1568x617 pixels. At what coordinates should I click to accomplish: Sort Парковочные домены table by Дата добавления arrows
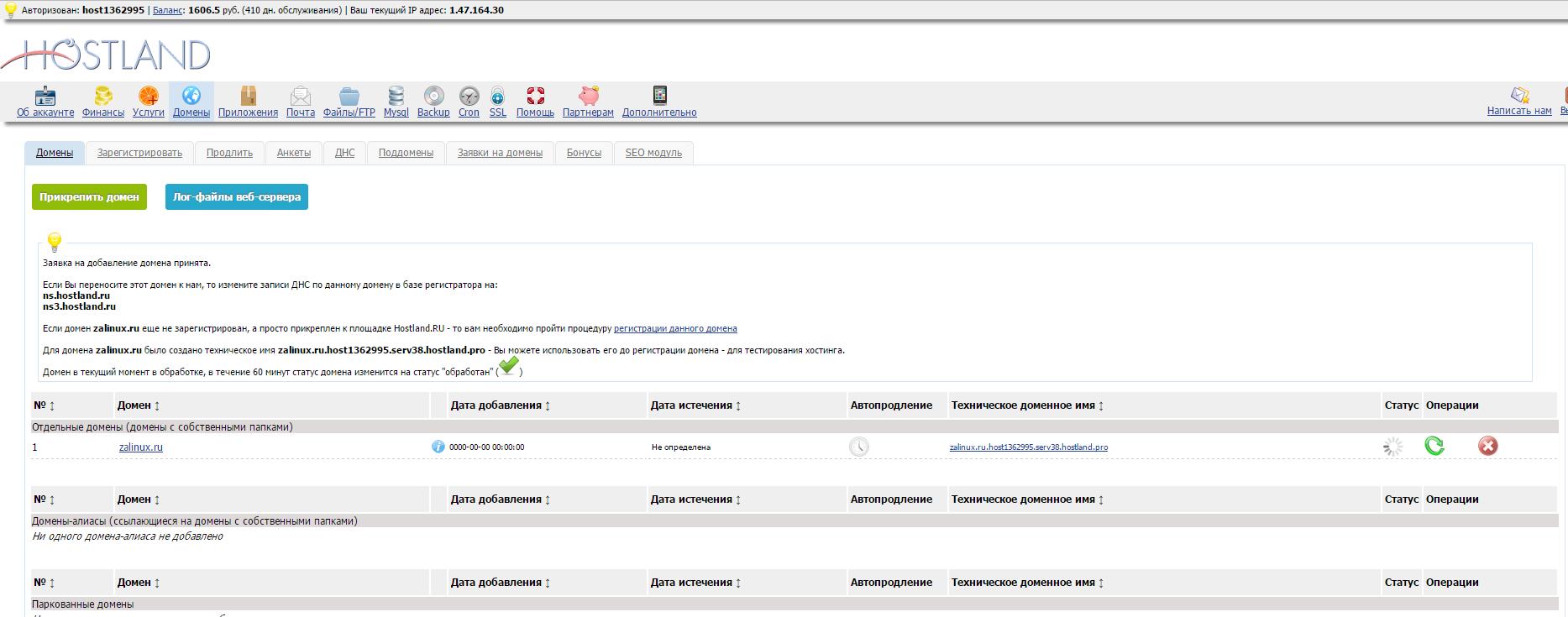click(x=548, y=583)
